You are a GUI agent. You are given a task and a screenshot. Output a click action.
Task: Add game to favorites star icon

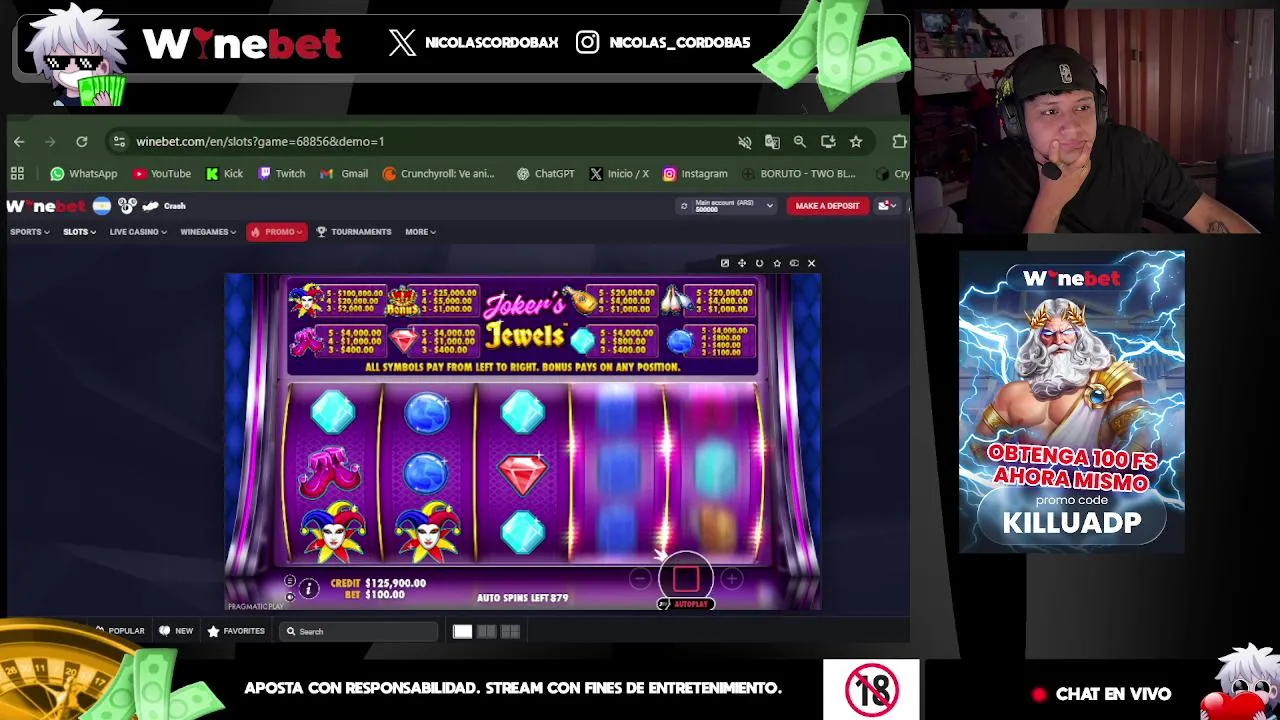[777, 264]
